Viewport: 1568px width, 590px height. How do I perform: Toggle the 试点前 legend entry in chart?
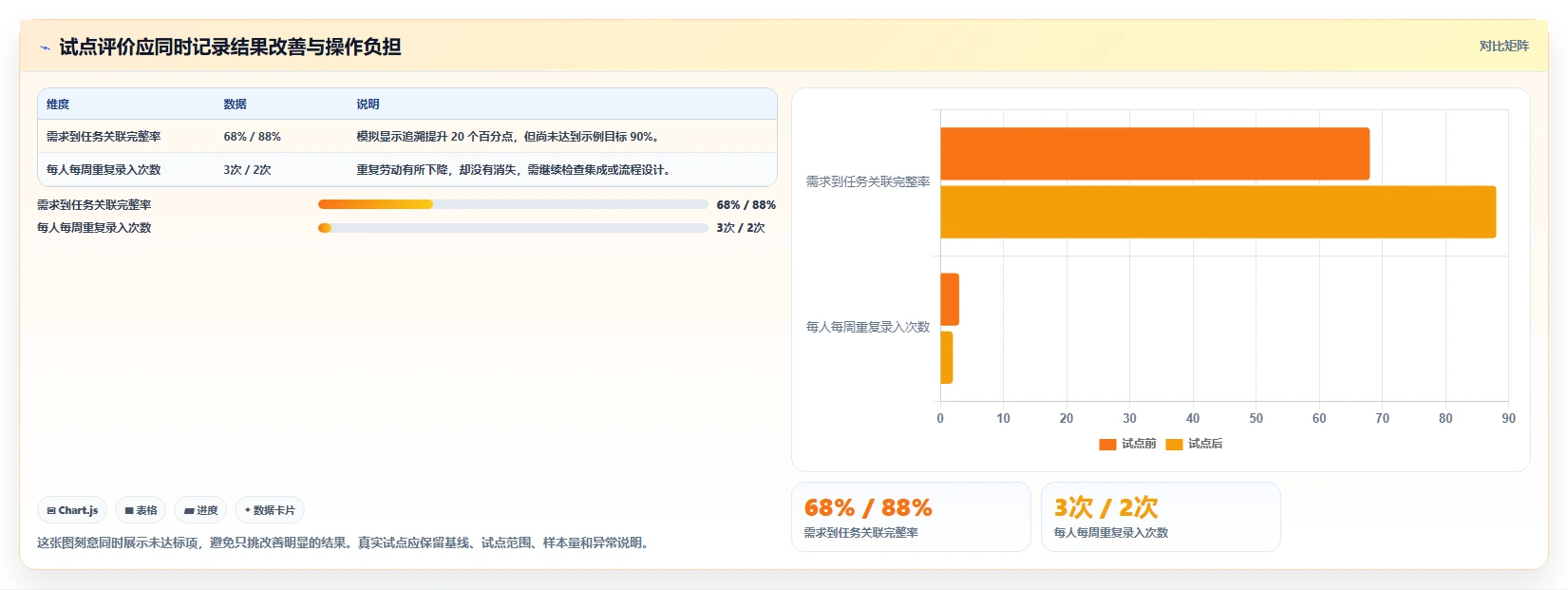tap(1127, 444)
